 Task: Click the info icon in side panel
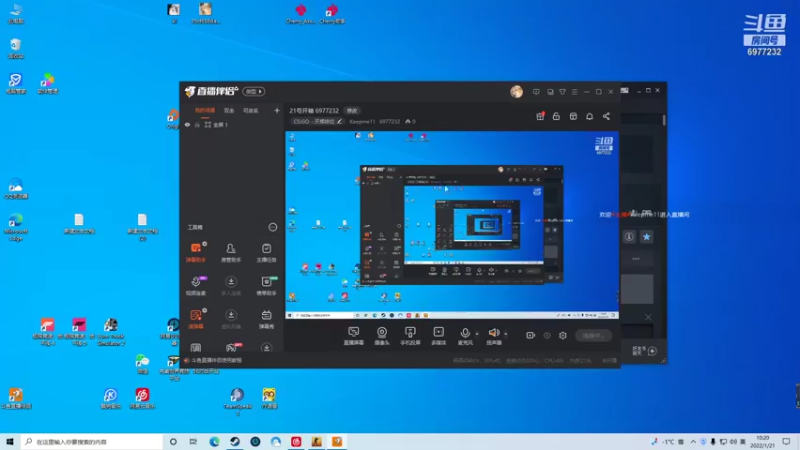[x=629, y=237]
